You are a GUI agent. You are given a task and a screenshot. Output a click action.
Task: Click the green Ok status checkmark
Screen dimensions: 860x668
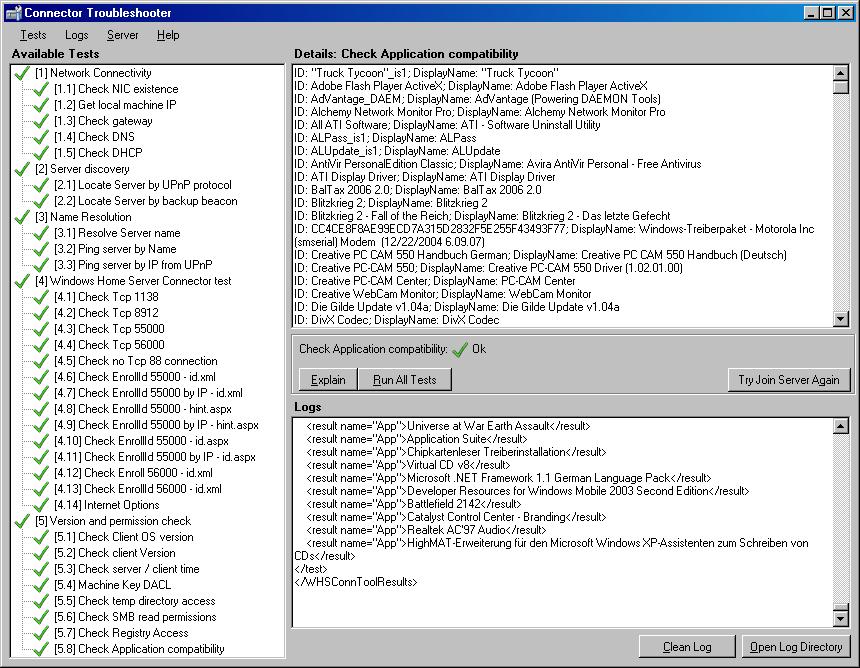[x=460, y=349]
